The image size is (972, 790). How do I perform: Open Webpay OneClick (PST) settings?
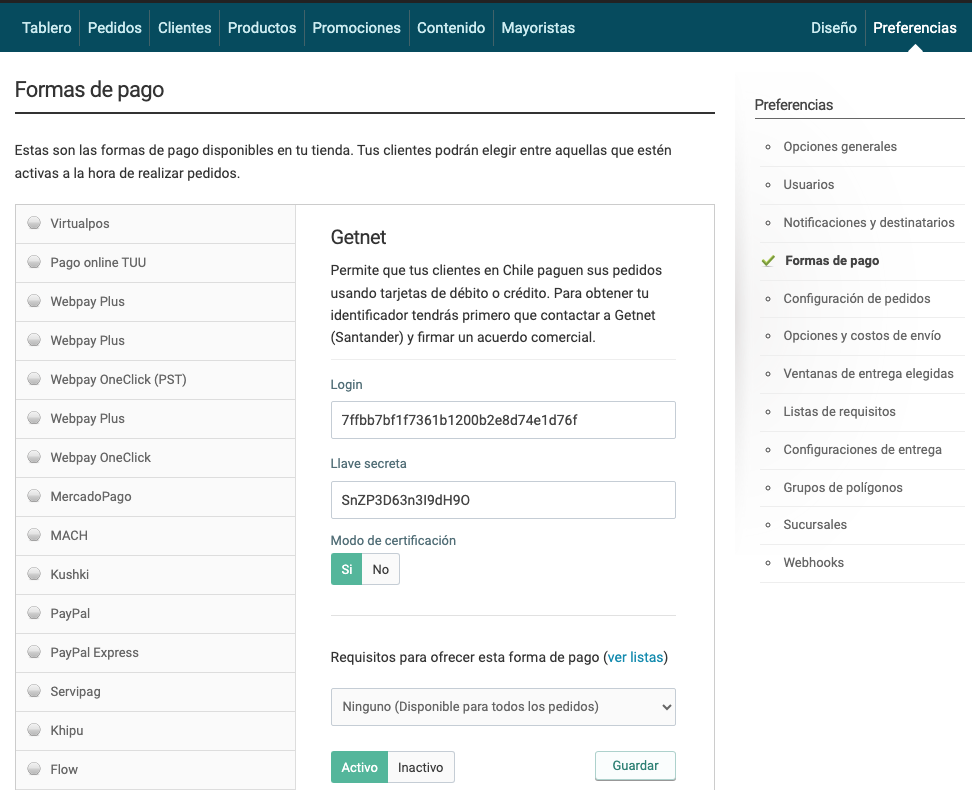(x=156, y=380)
